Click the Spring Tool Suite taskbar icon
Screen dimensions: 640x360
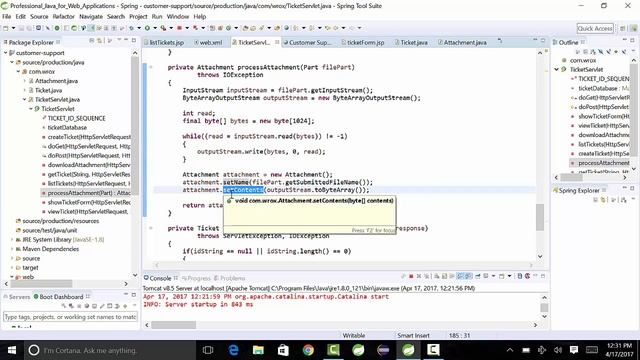coord(408,350)
